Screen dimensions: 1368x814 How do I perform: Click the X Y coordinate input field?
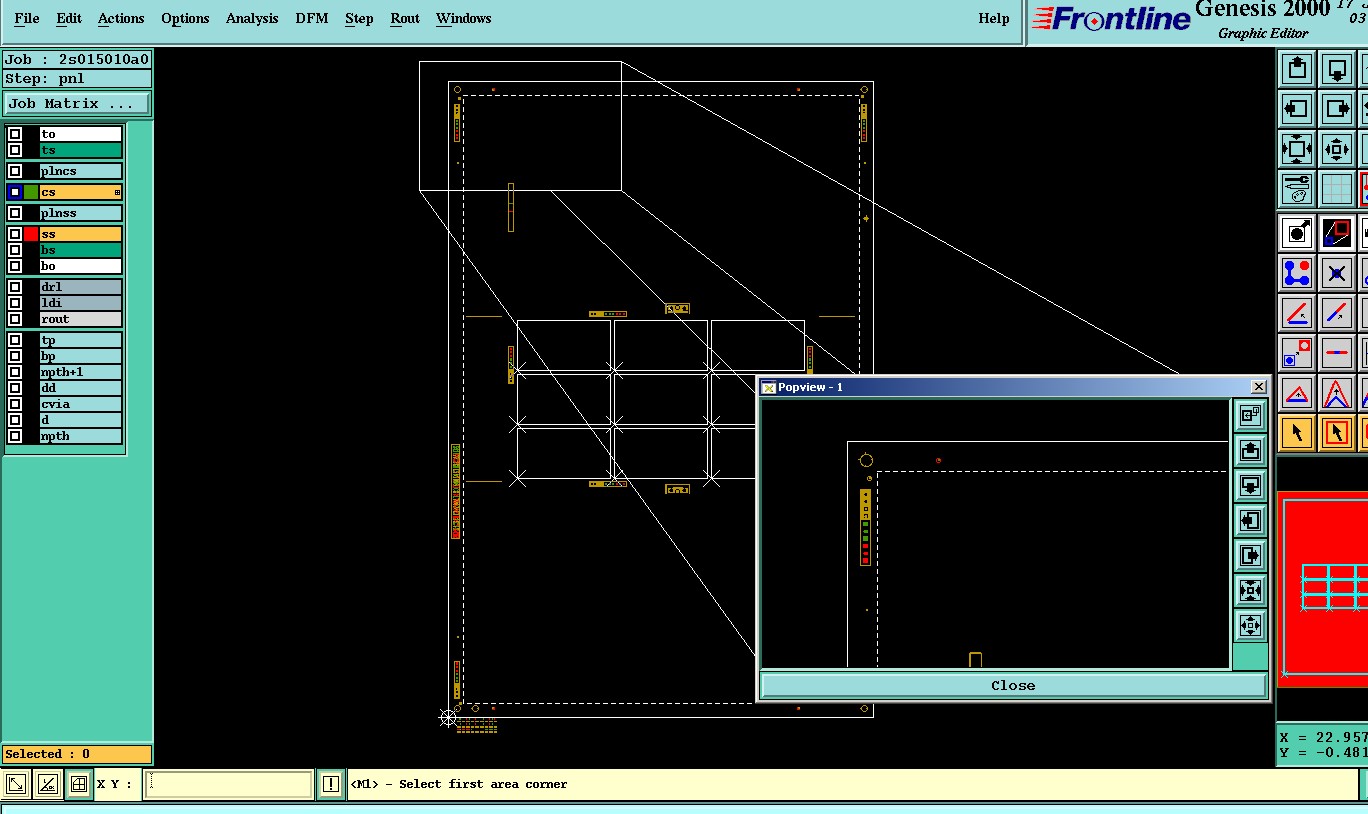click(229, 784)
